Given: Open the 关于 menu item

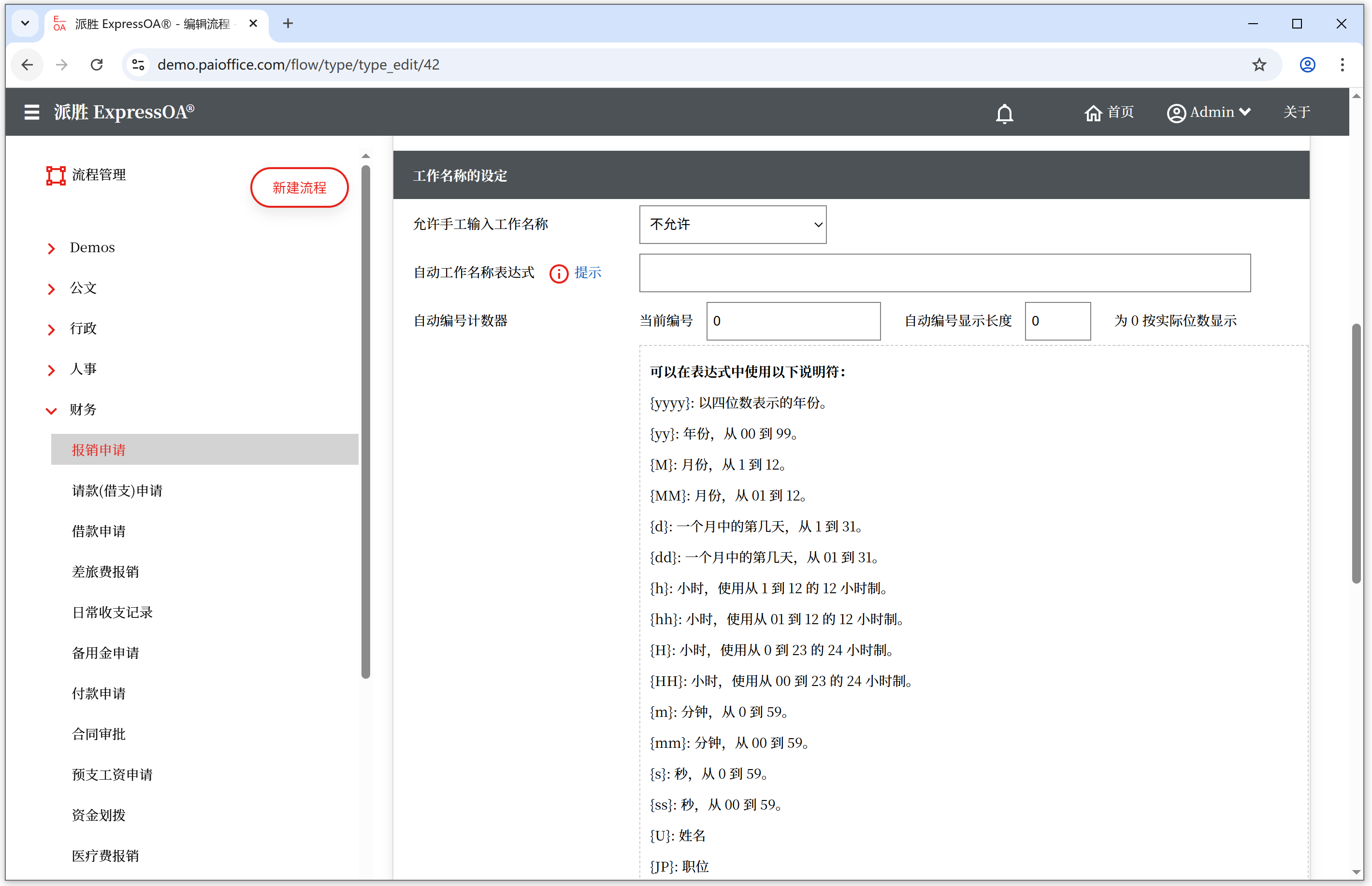Looking at the screenshot, I should click(1296, 112).
